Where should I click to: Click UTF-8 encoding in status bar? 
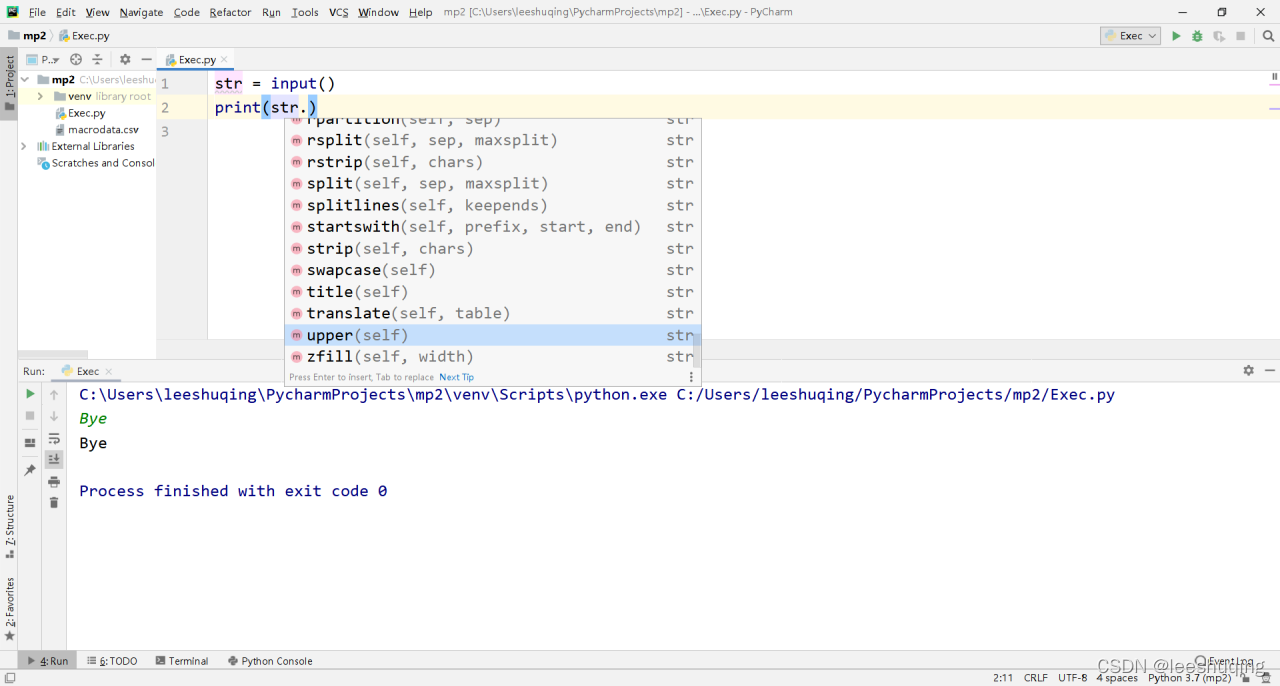(1072, 677)
